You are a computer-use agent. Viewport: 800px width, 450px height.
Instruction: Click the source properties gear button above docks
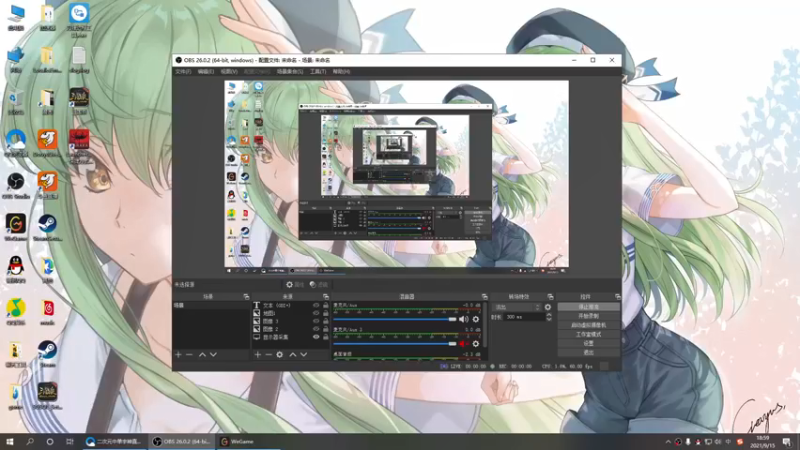pyautogui.click(x=295, y=285)
